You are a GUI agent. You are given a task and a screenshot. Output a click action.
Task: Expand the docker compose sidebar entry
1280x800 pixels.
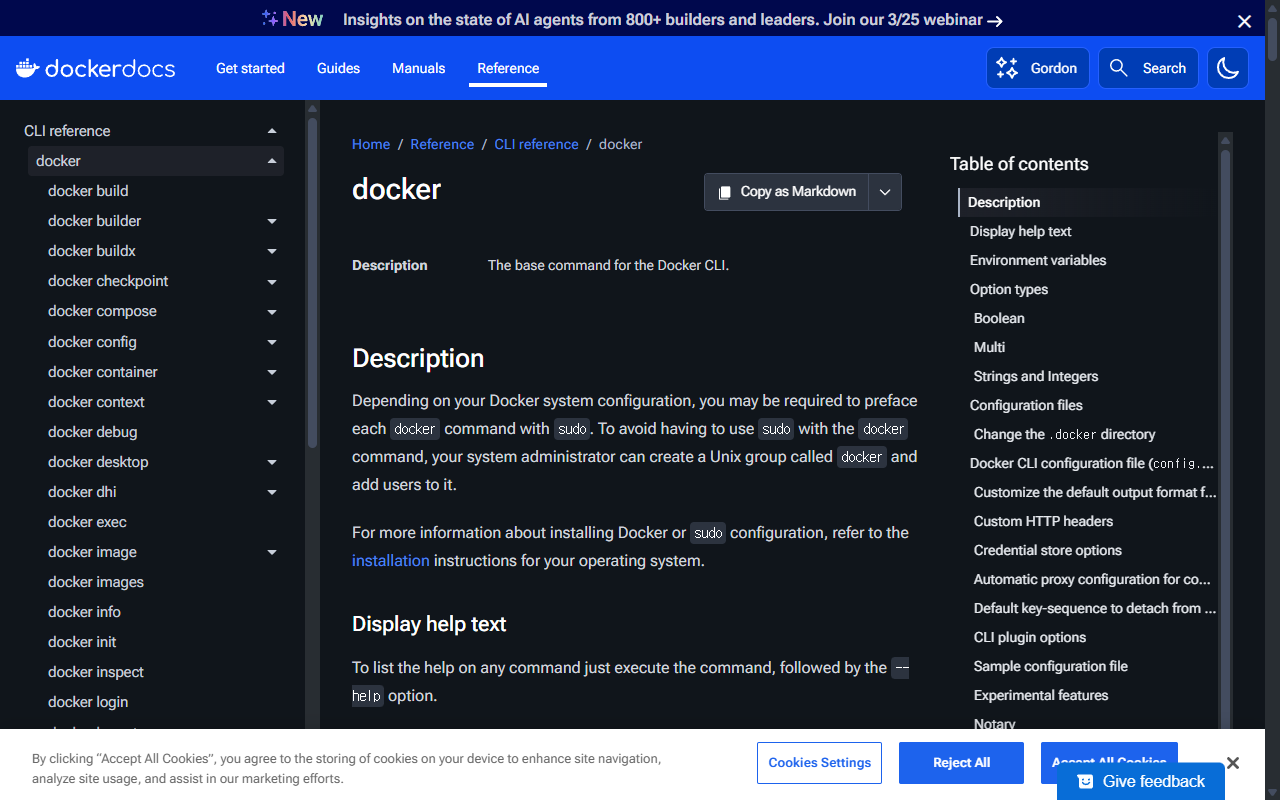tap(271, 311)
